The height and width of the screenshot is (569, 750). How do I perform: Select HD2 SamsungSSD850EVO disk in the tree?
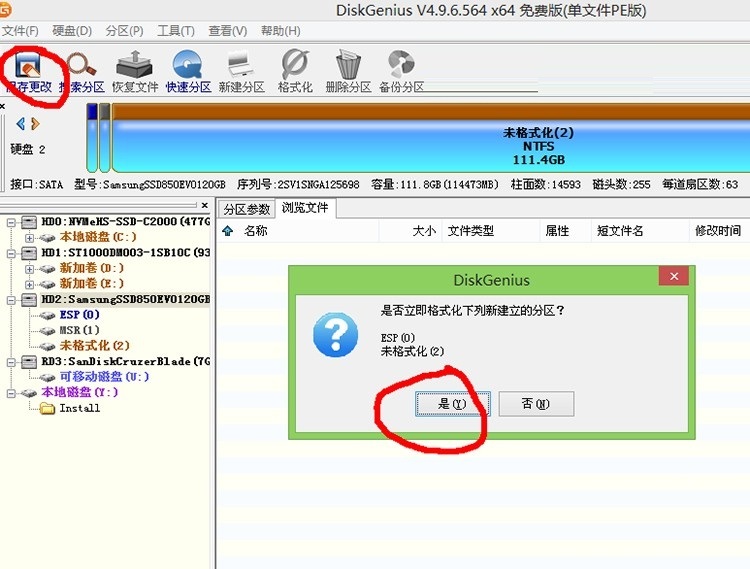(x=125, y=299)
